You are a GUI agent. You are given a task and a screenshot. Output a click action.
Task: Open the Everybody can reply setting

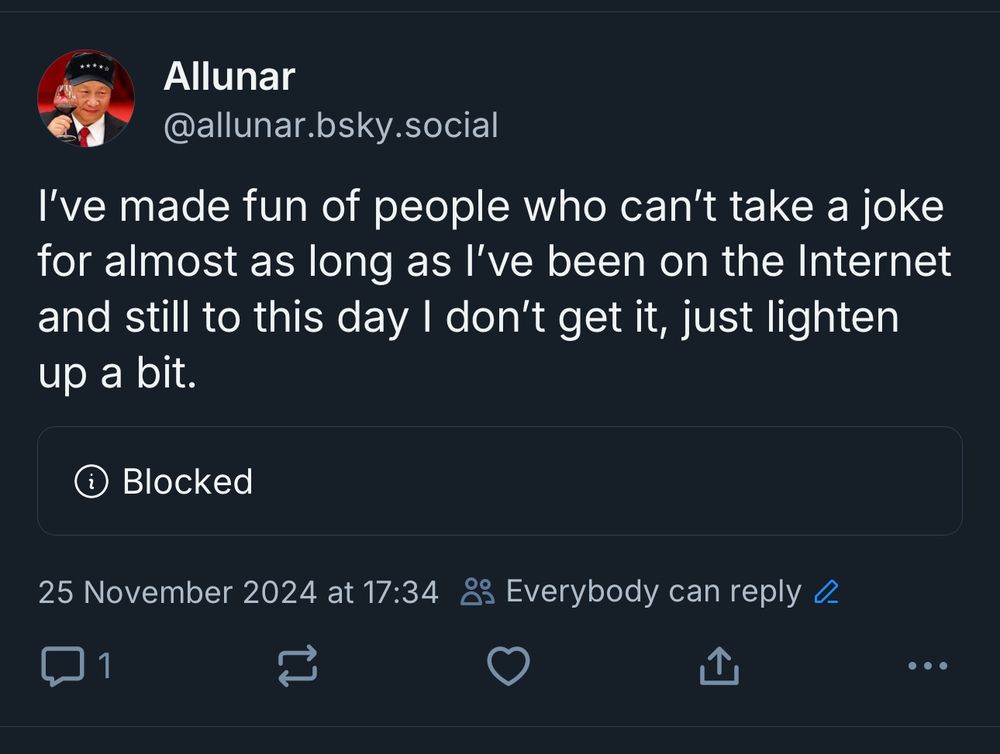653,592
